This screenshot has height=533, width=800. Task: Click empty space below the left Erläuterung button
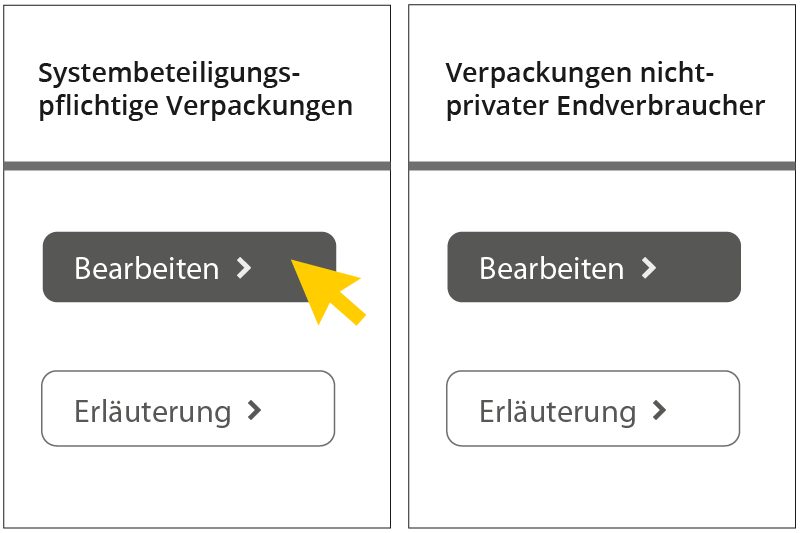coord(197,487)
